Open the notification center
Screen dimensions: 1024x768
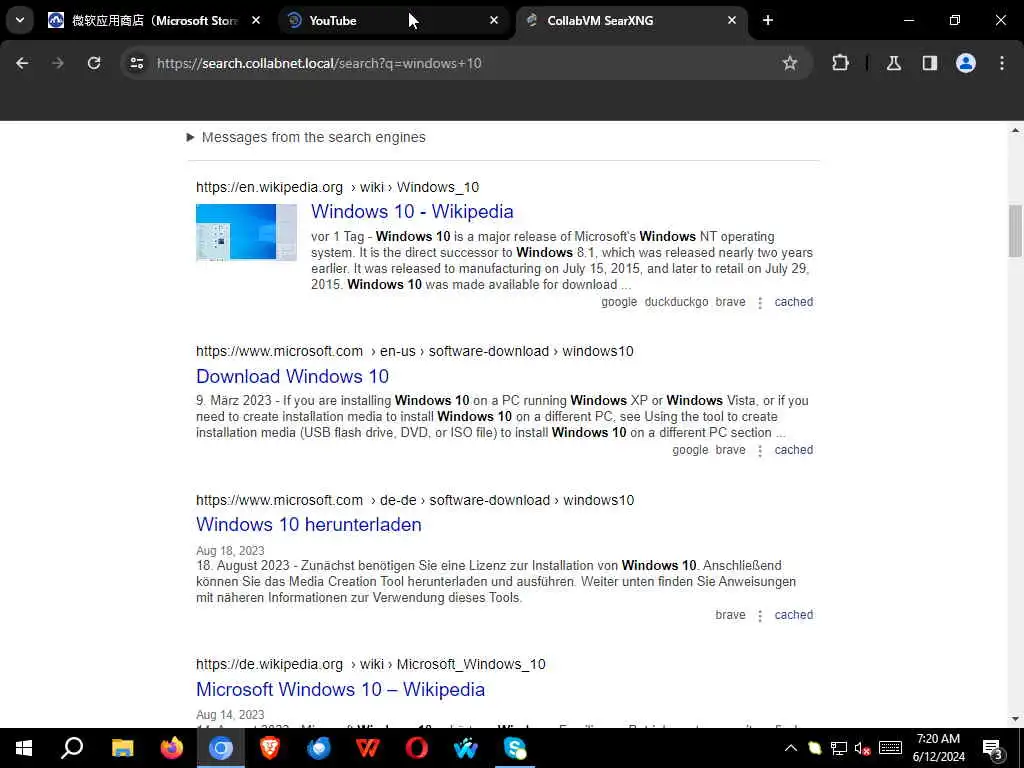tap(993, 748)
